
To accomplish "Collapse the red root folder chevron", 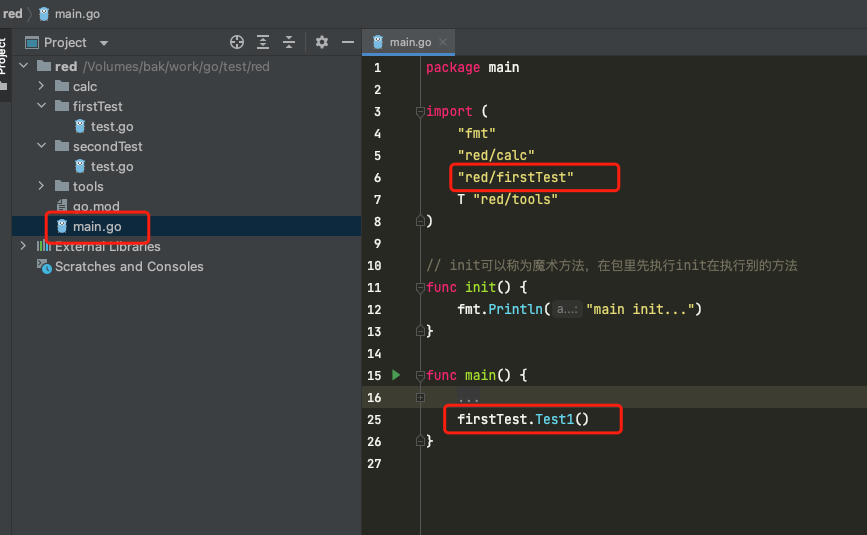I will pos(23,66).
